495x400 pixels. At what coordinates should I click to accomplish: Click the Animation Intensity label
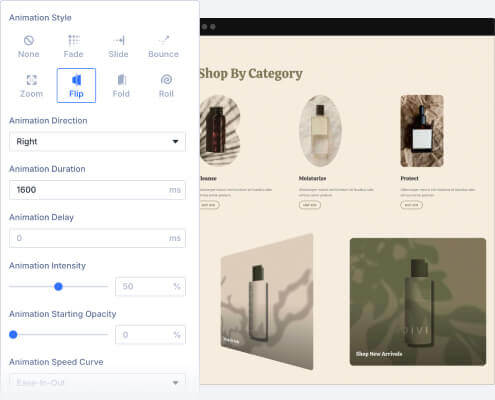tap(47, 266)
